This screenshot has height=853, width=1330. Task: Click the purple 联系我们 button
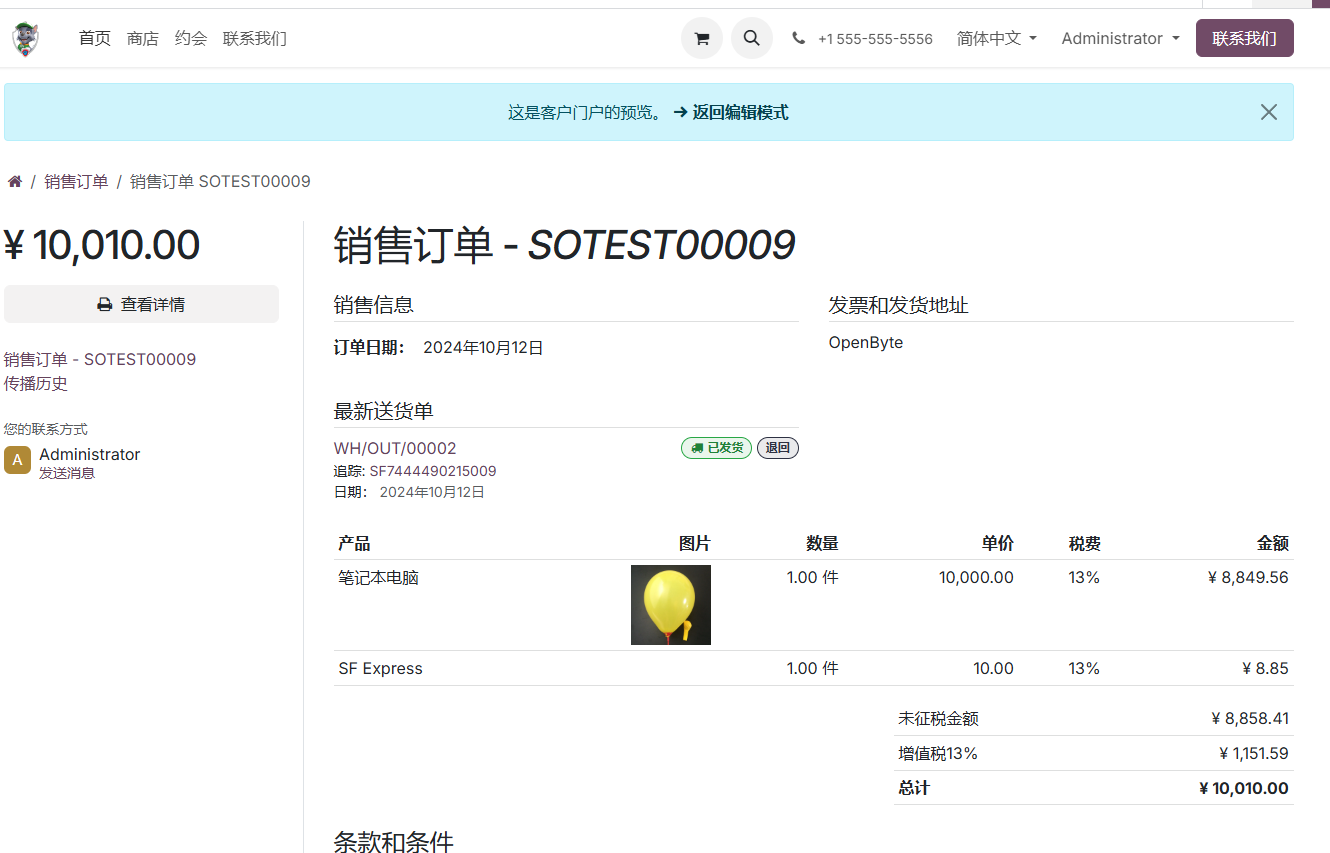click(x=1245, y=39)
